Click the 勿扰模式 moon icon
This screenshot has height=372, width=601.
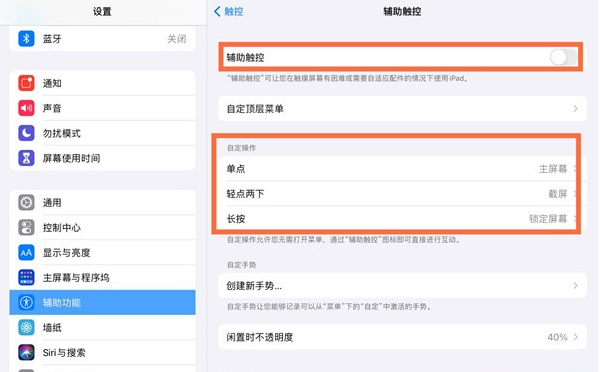(x=26, y=133)
